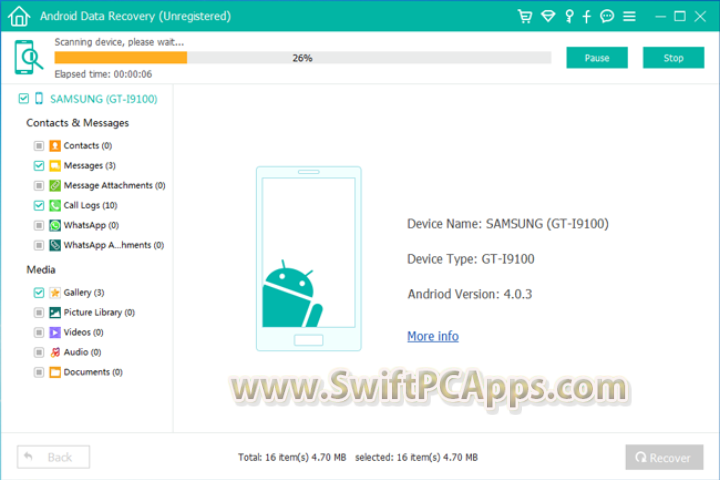Image resolution: width=720 pixels, height=480 pixels.
Task: Open the hamburger menu
Action: tap(629, 17)
